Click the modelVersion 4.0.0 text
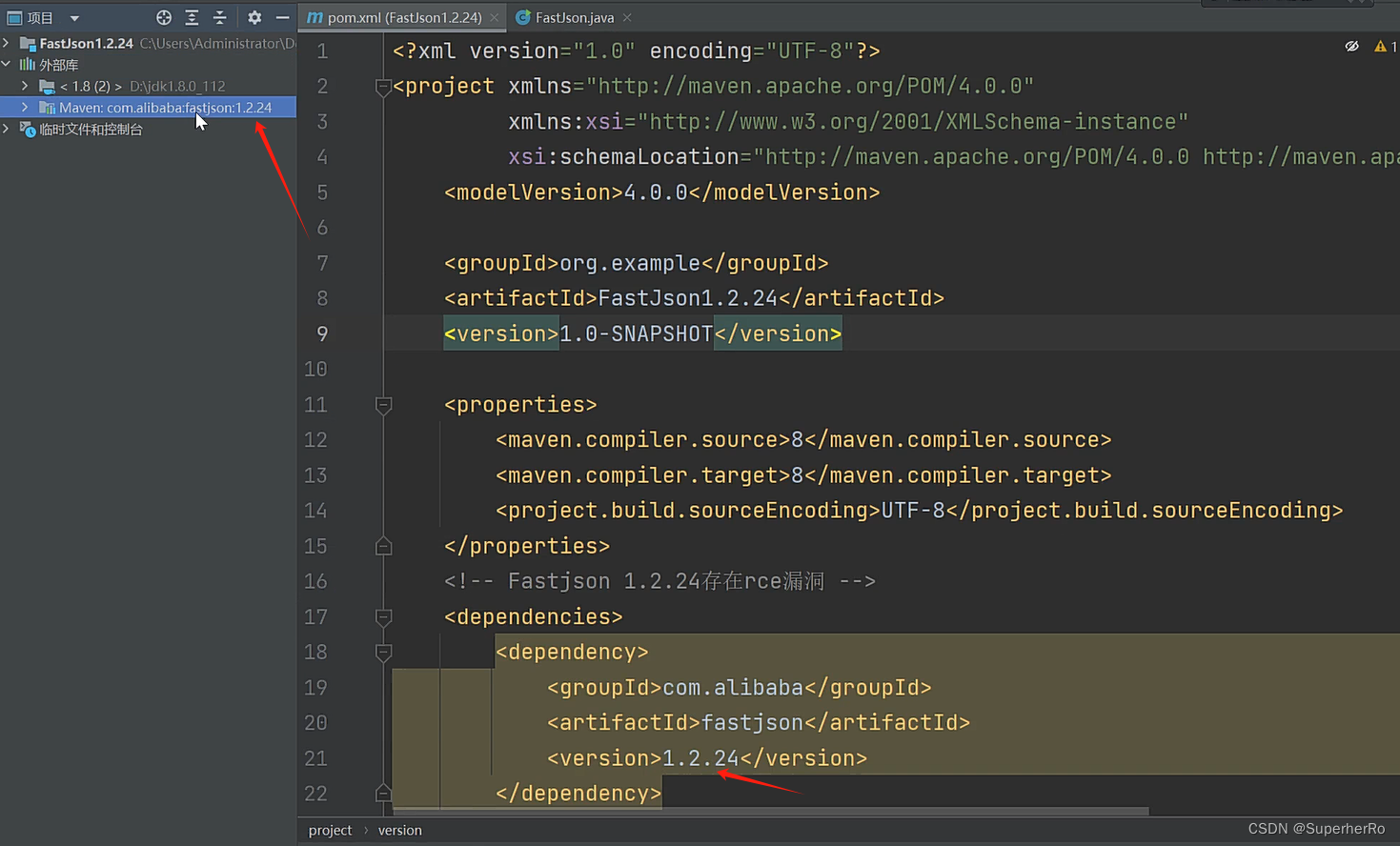This screenshot has width=1400, height=846. click(x=656, y=192)
